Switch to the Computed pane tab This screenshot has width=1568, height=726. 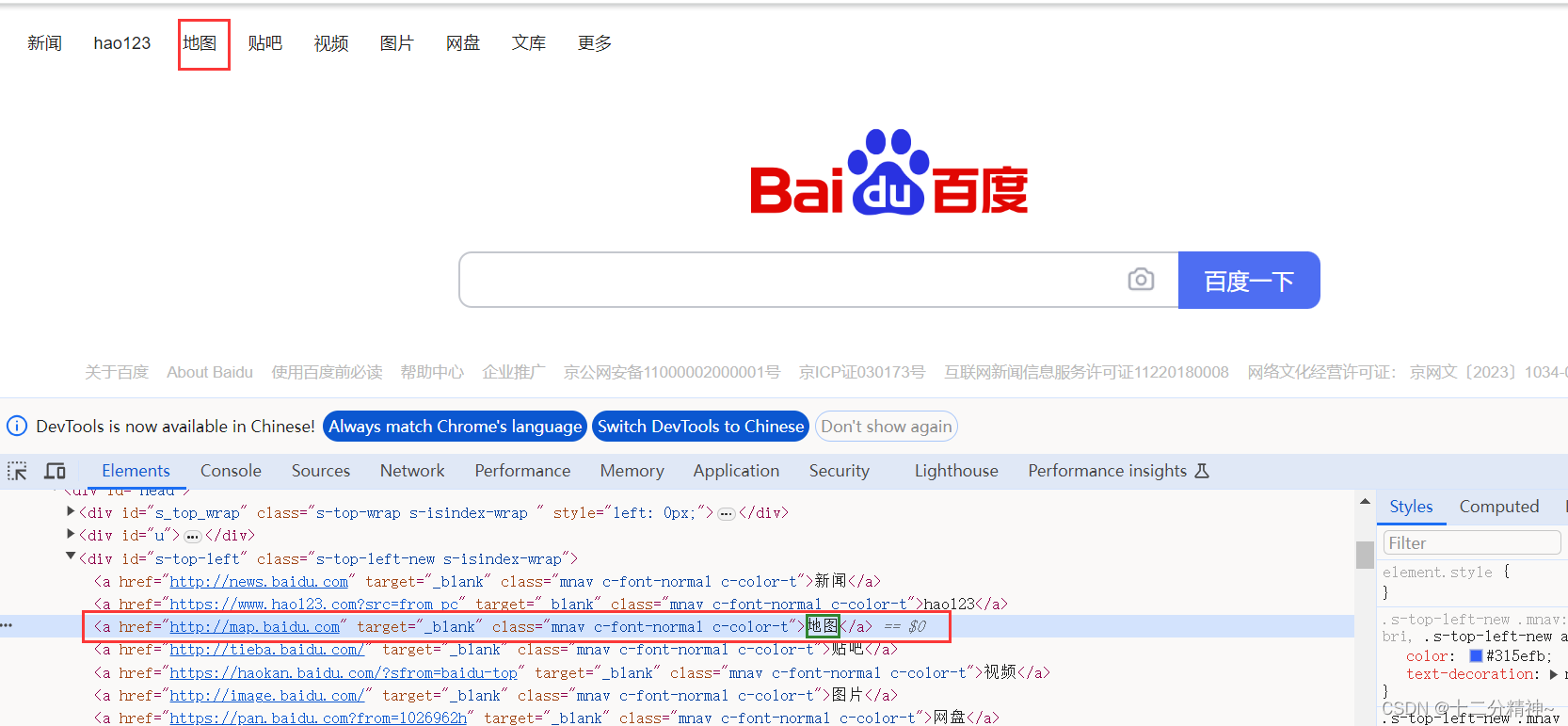pos(1498,507)
